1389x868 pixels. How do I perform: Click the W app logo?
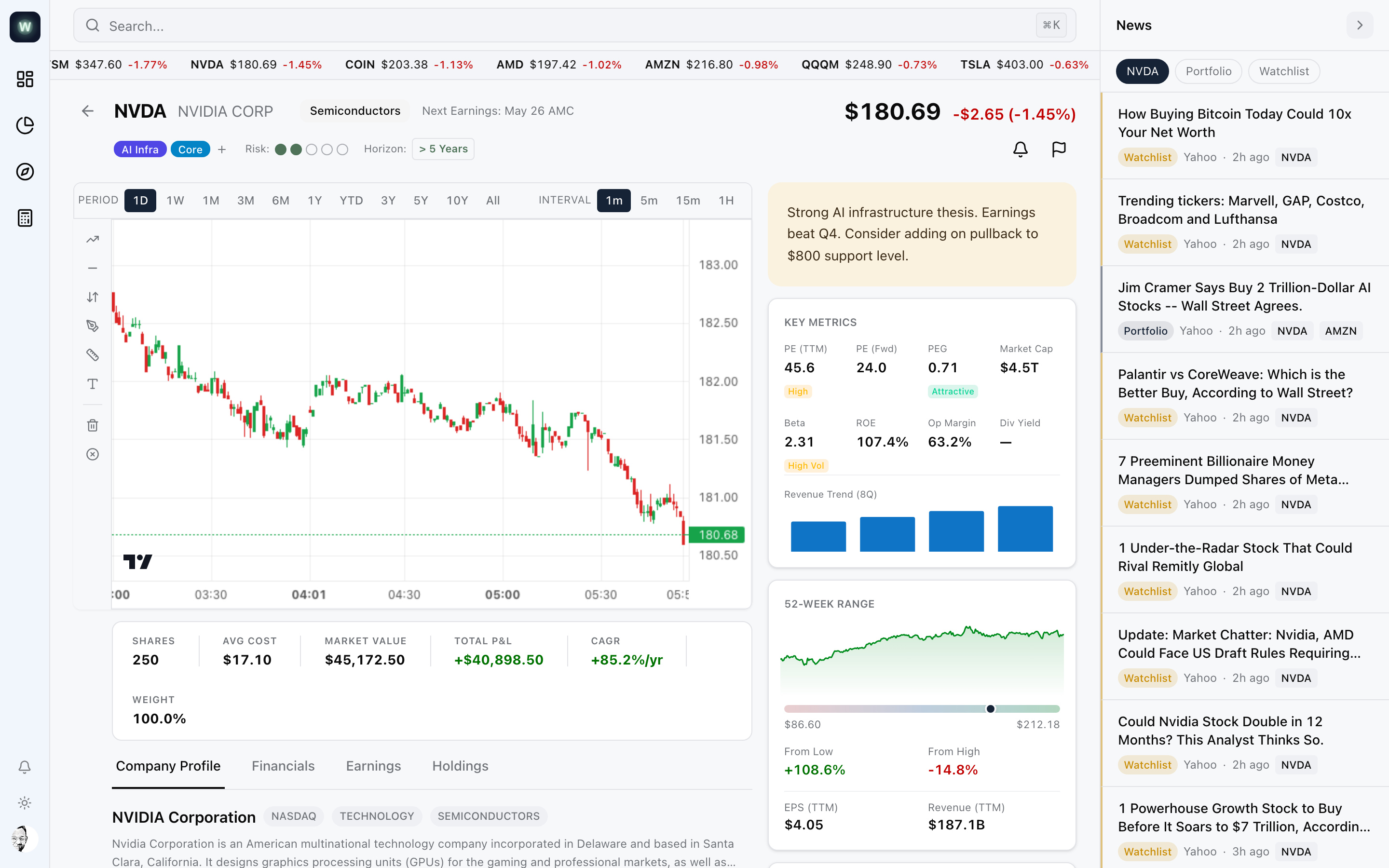25,27
